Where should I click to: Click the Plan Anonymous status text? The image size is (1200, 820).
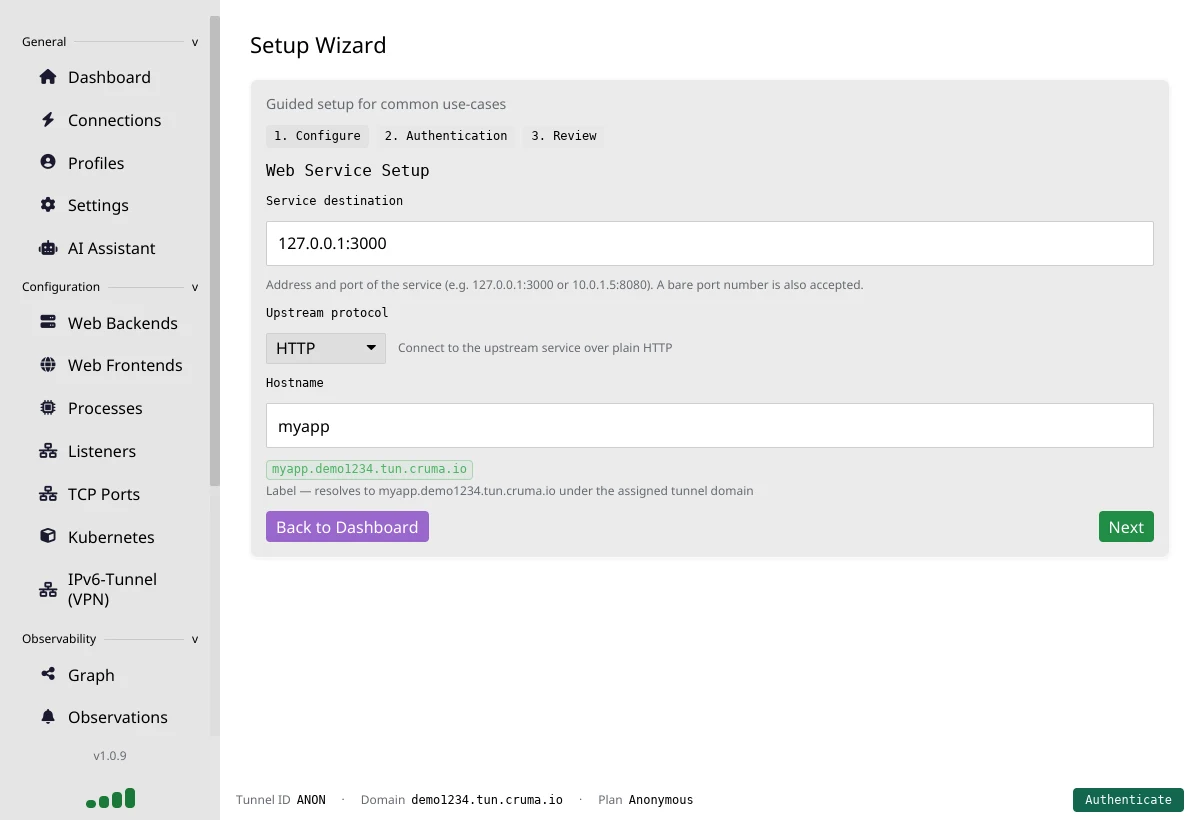tap(645, 800)
